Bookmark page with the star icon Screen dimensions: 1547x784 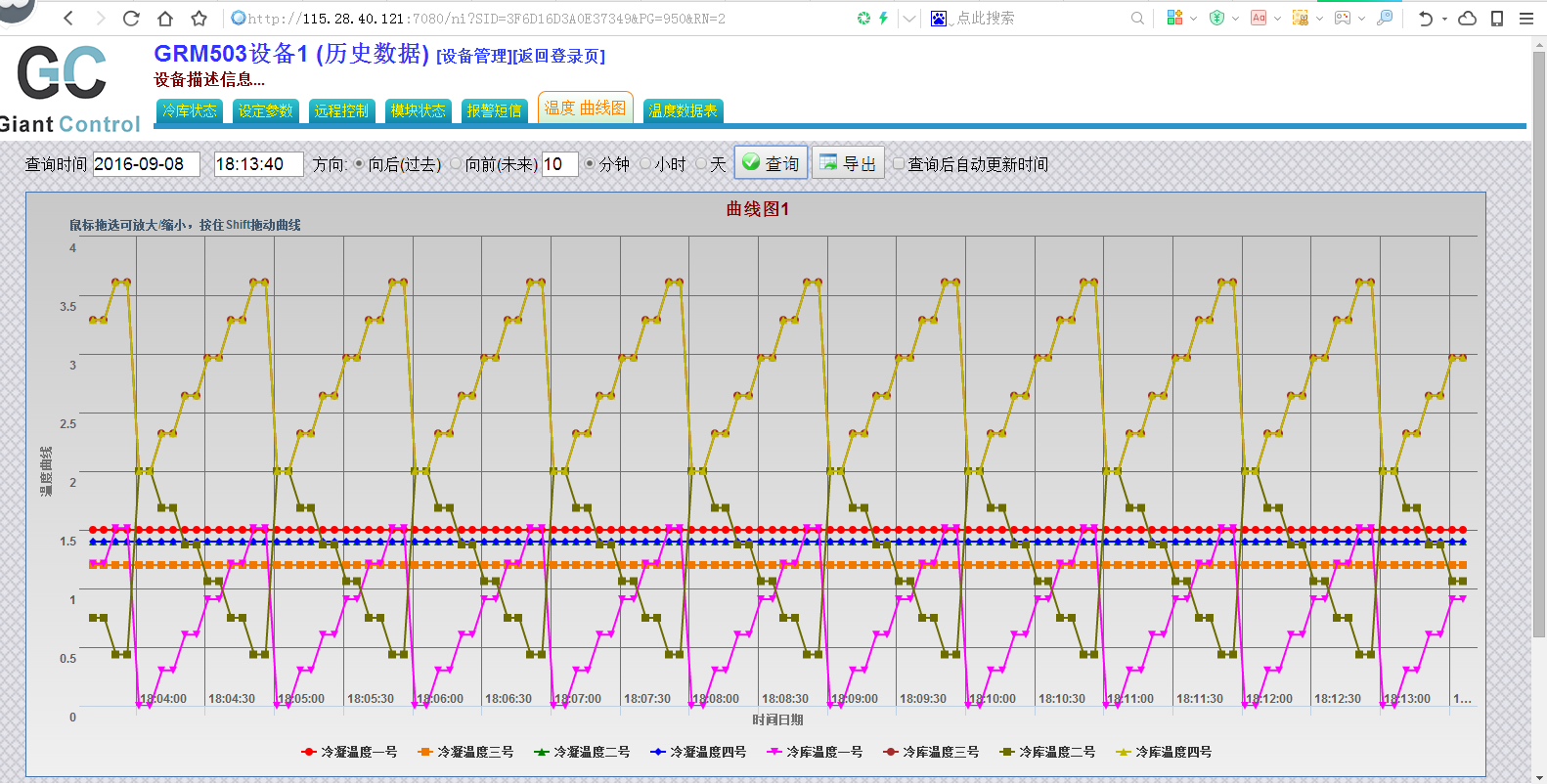pos(199,18)
